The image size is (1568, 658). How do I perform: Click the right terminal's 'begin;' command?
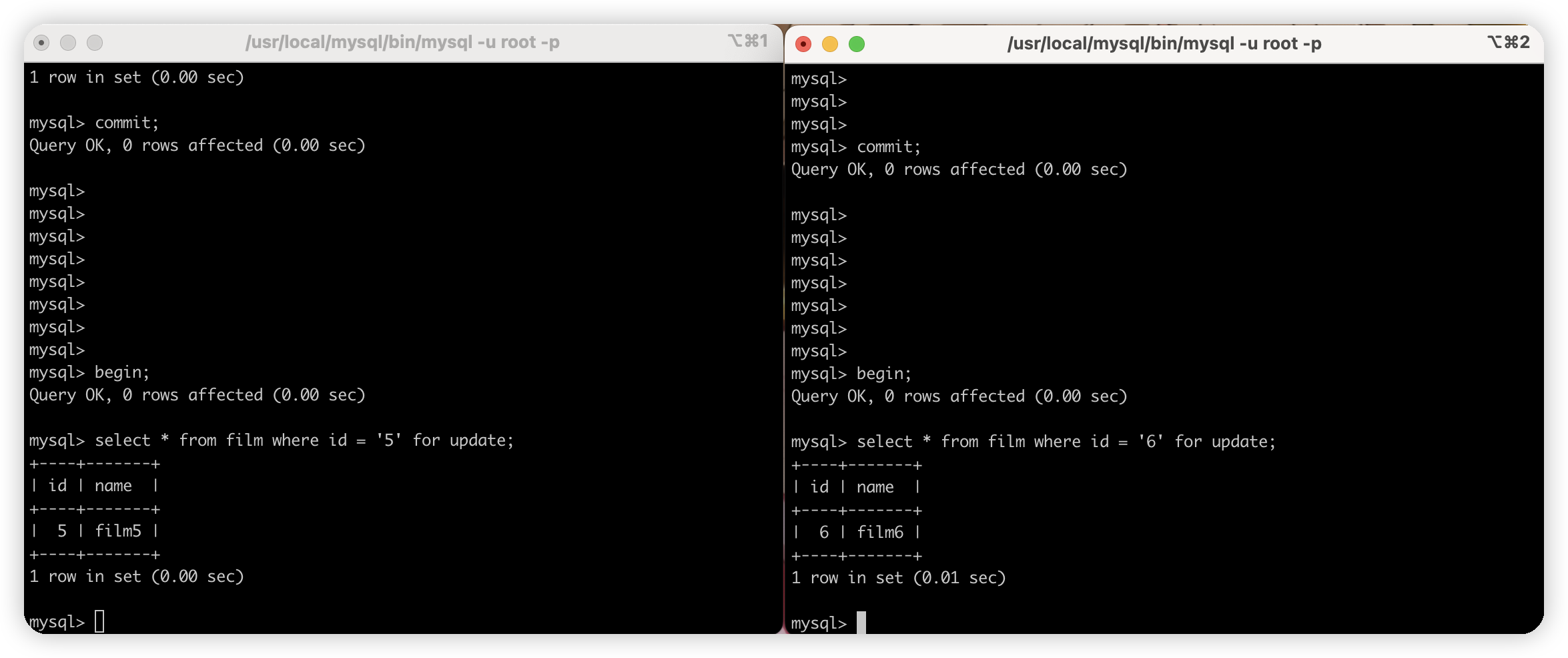[851, 374]
